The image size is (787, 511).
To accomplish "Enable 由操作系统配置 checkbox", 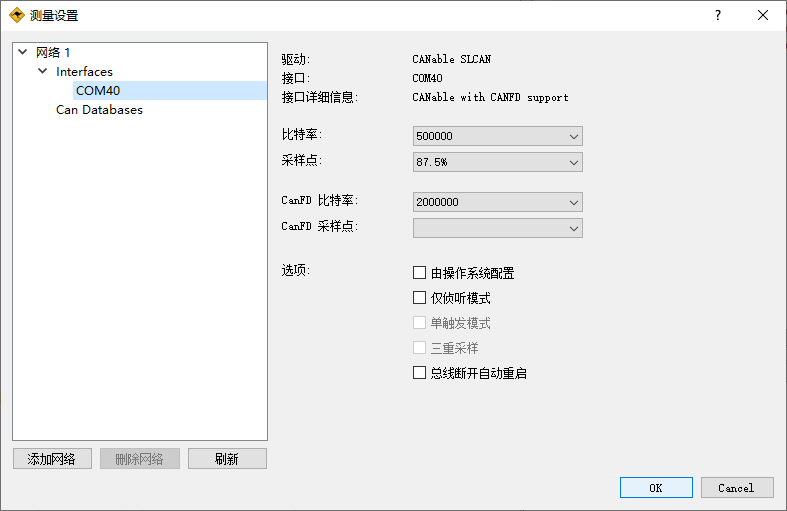I will pos(420,273).
